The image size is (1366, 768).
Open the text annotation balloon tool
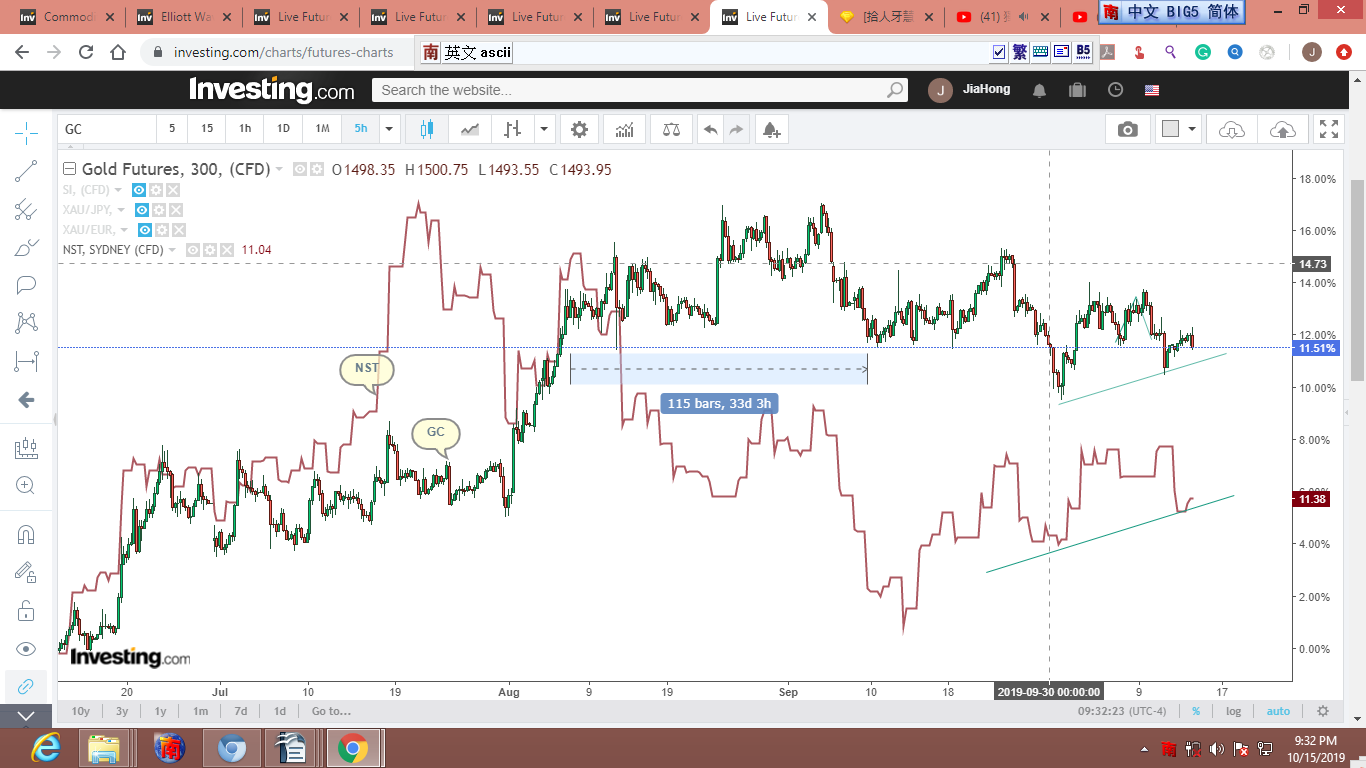coord(26,286)
